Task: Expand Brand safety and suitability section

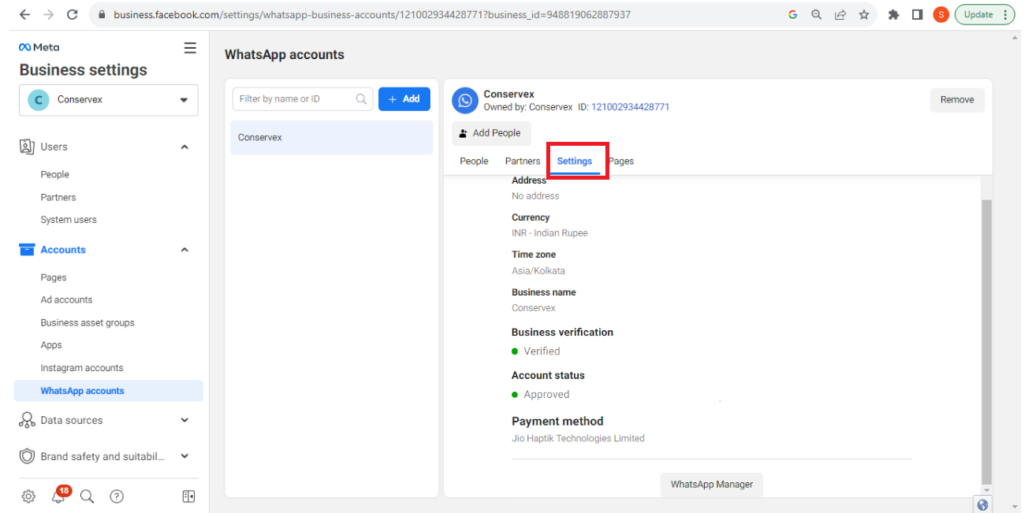Action: click(184, 456)
